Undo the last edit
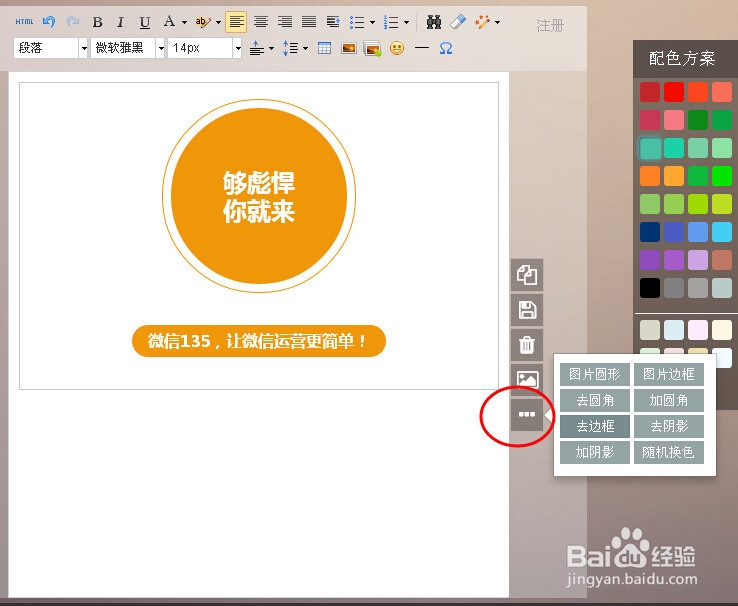Viewport: 738px width, 606px height. pyautogui.click(x=49, y=22)
